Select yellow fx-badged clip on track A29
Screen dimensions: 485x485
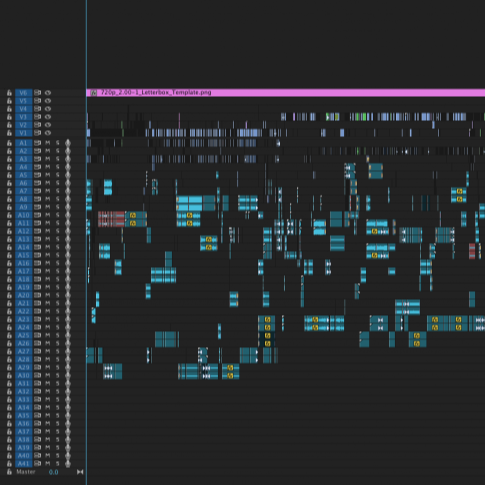pos(231,368)
